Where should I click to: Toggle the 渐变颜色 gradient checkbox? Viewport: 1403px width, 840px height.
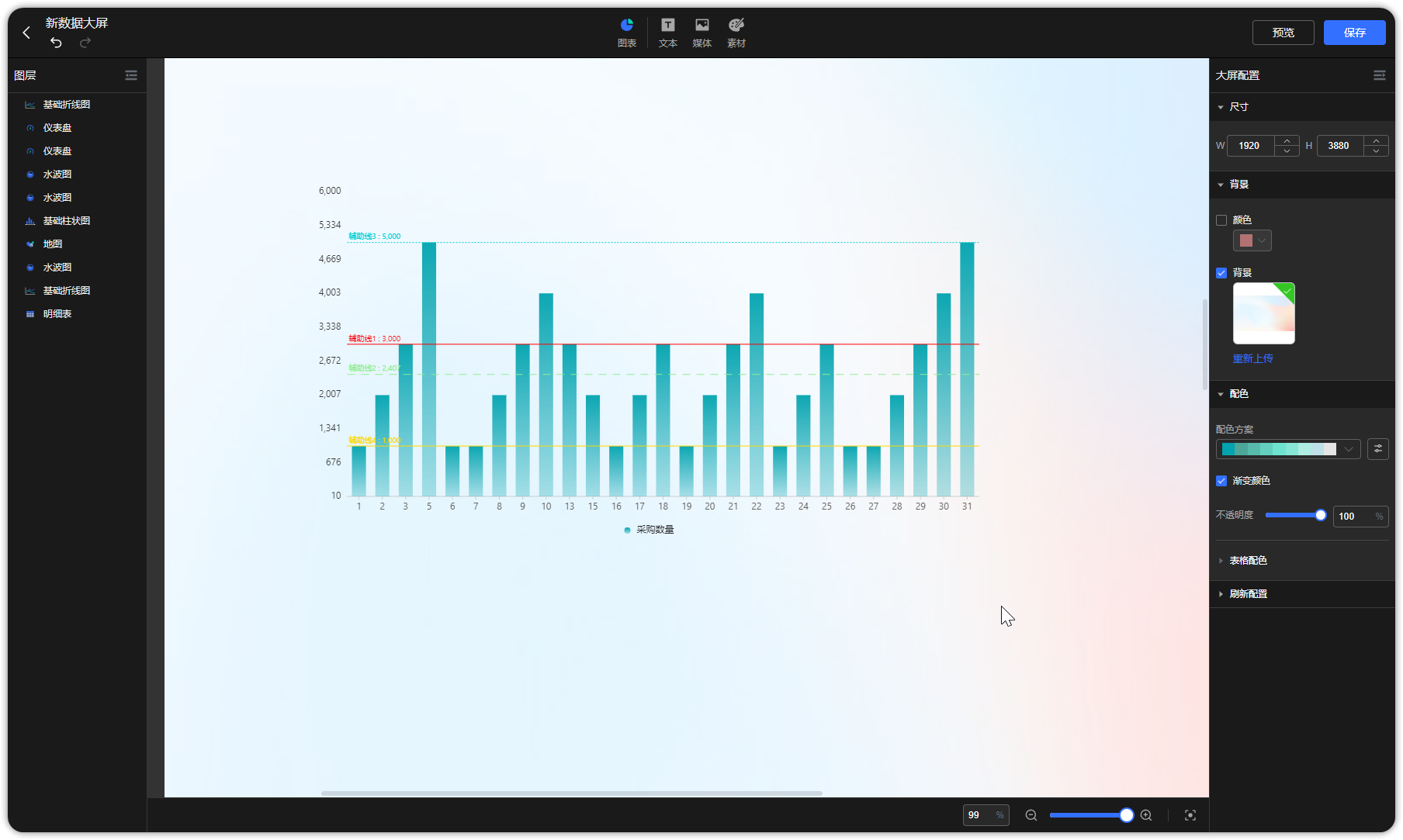pos(1221,481)
